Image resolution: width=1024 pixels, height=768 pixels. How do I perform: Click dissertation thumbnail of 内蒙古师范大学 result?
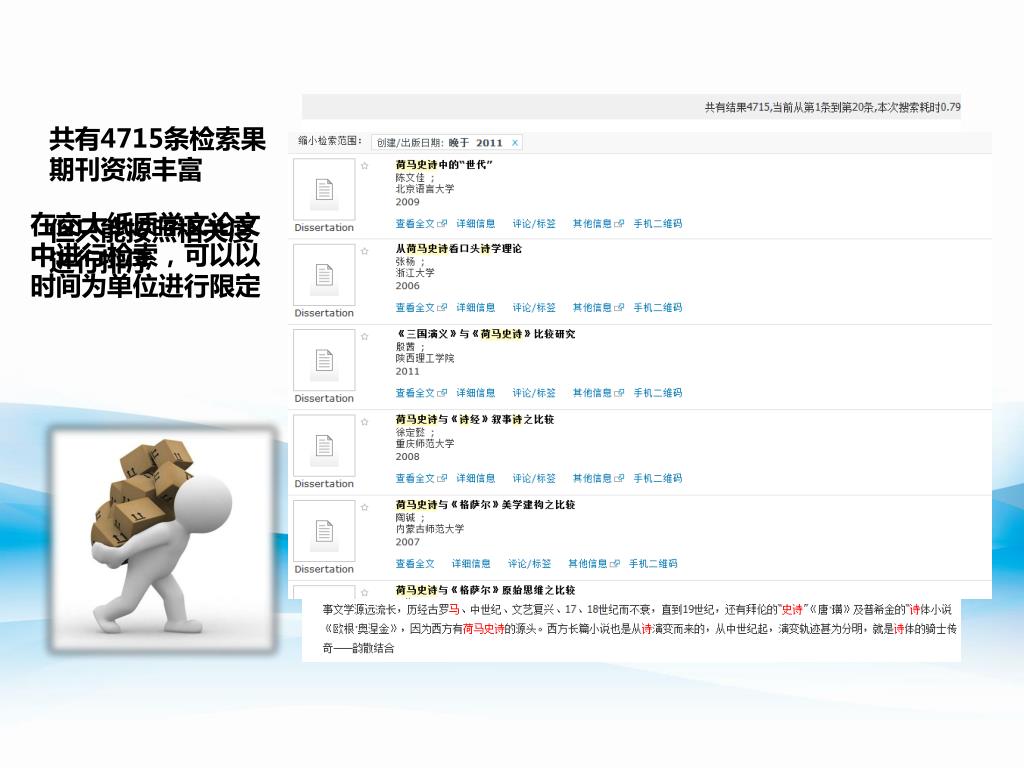point(324,531)
